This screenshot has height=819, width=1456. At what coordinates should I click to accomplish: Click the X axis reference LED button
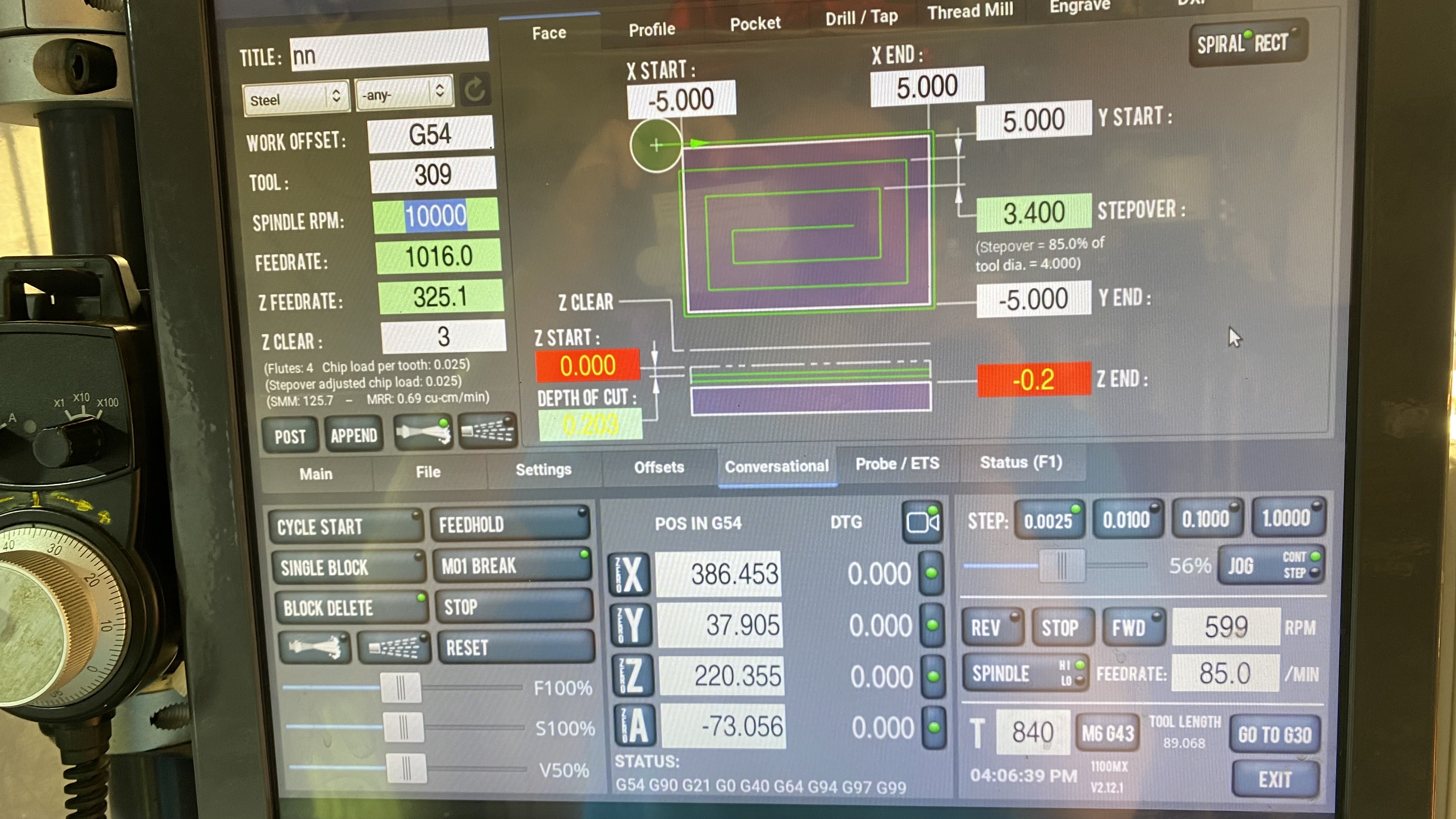coord(931,574)
